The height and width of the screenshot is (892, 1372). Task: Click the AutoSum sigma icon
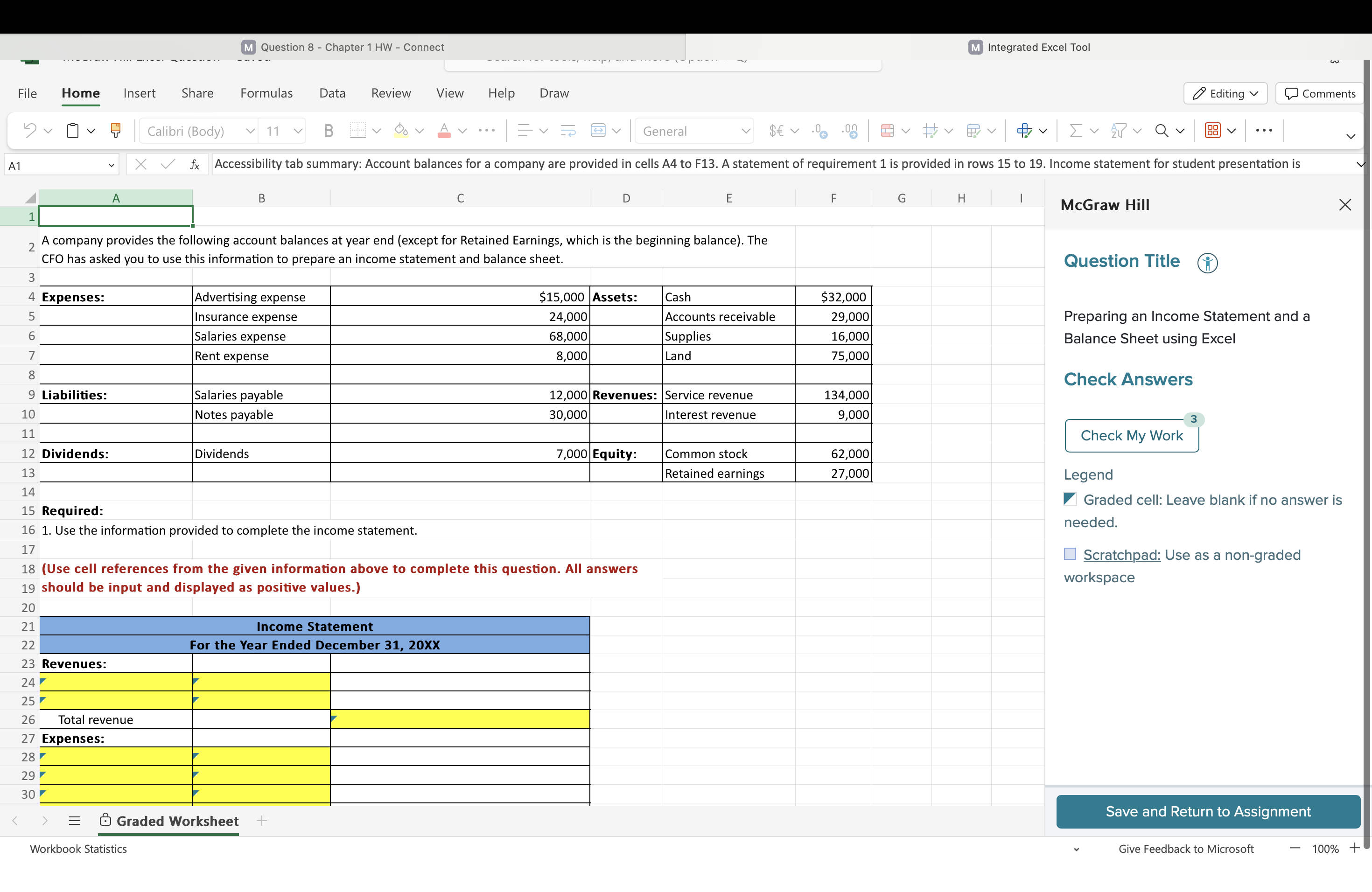pos(1075,131)
